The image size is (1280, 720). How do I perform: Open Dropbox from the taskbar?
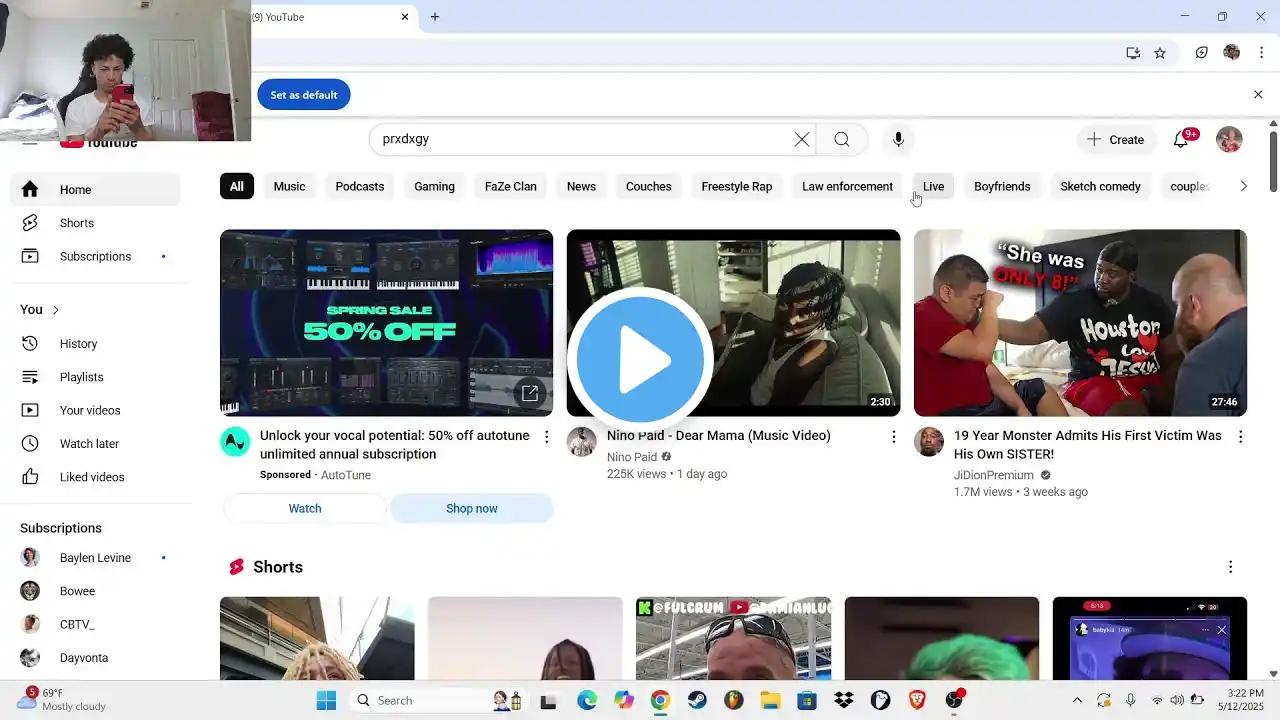pyautogui.click(x=843, y=700)
